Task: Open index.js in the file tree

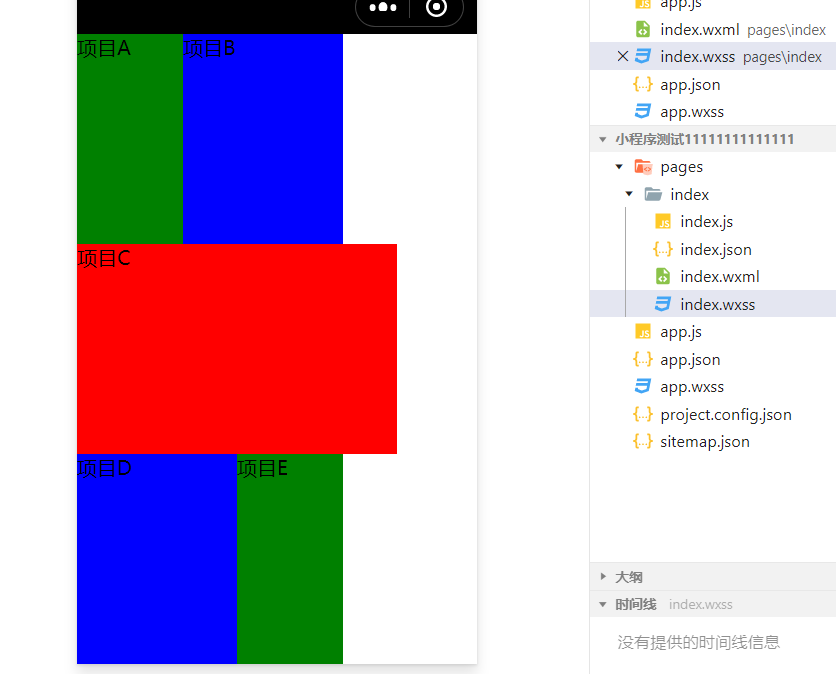Action: [713, 222]
